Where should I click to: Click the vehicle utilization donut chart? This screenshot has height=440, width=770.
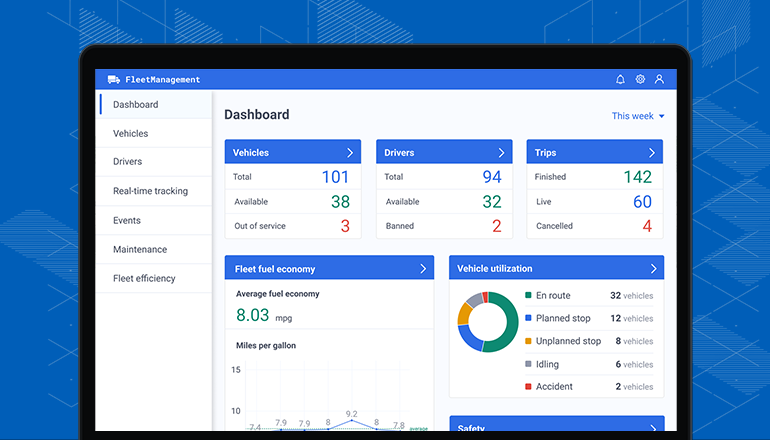tap(488, 322)
